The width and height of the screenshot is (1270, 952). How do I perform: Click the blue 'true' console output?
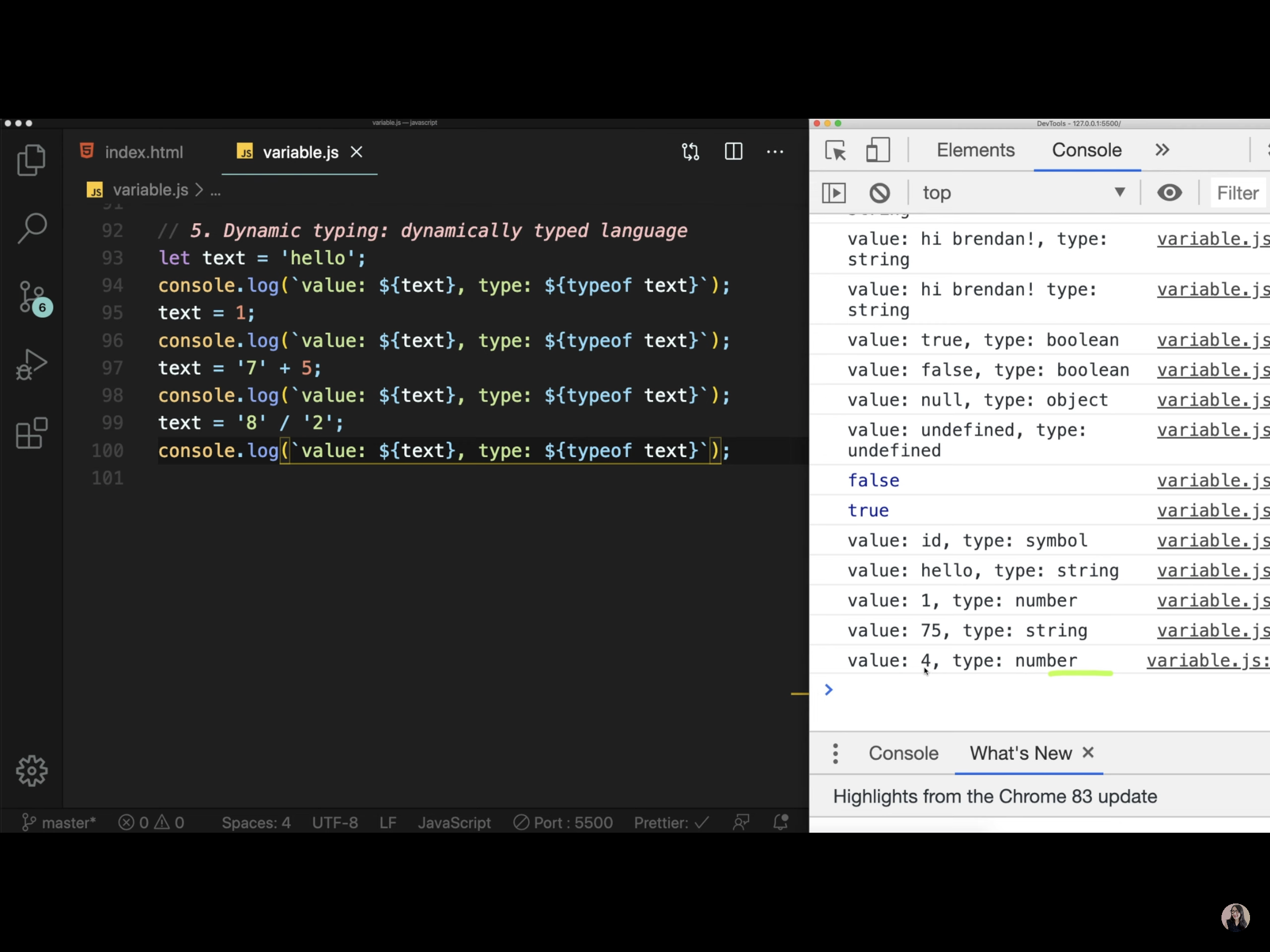click(868, 510)
